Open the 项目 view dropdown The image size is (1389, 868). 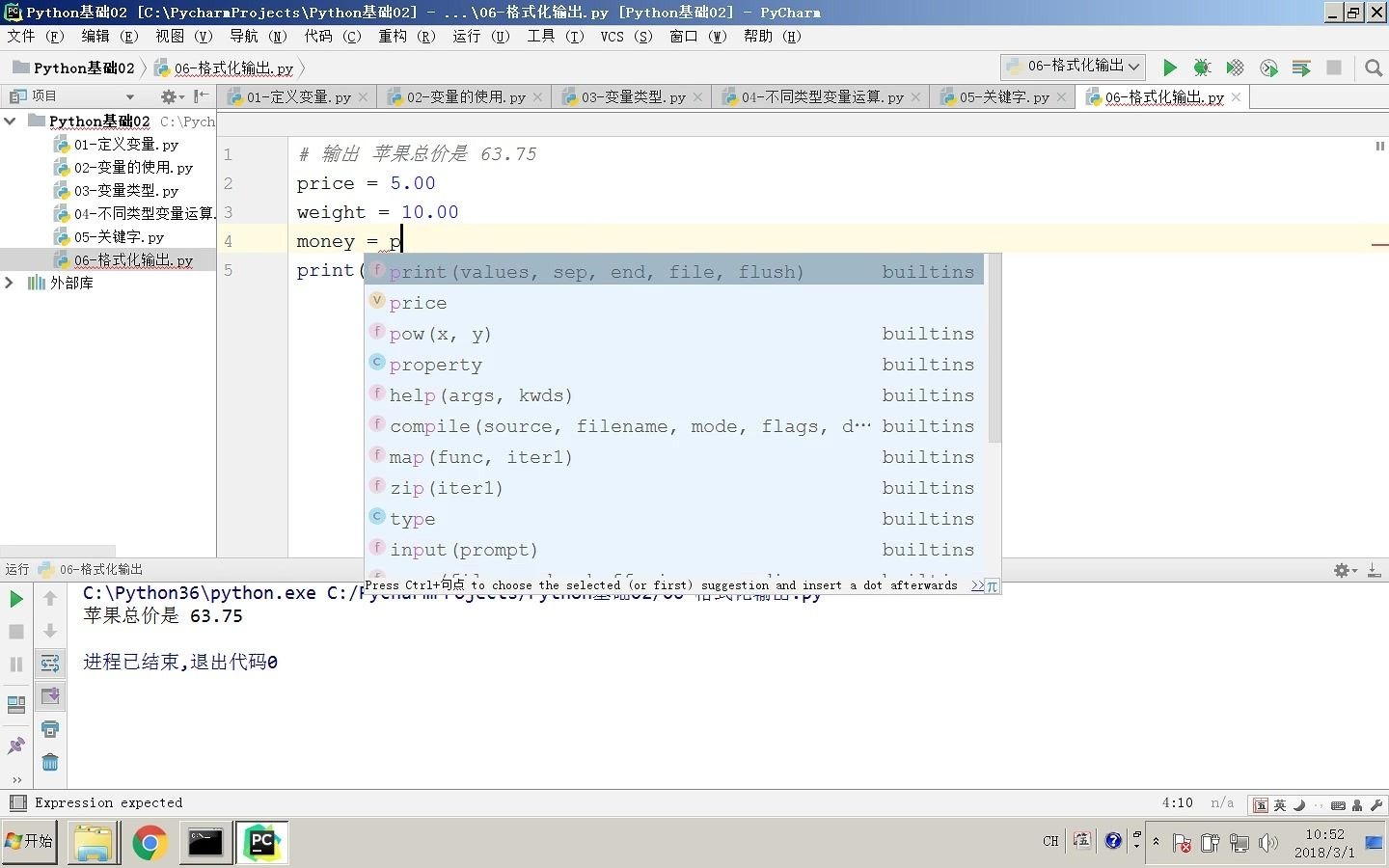tap(130, 96)
